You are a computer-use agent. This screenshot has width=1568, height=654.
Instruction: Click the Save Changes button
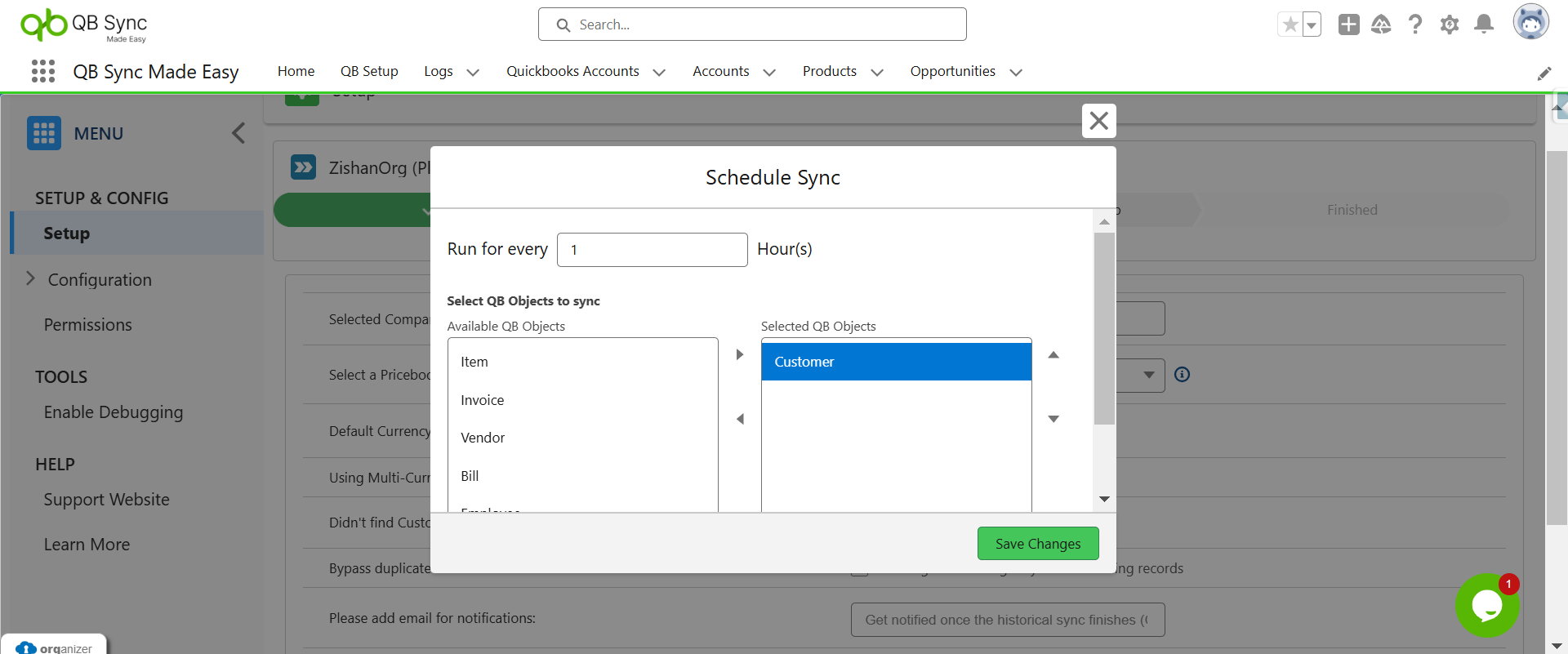click(1037, 544)
